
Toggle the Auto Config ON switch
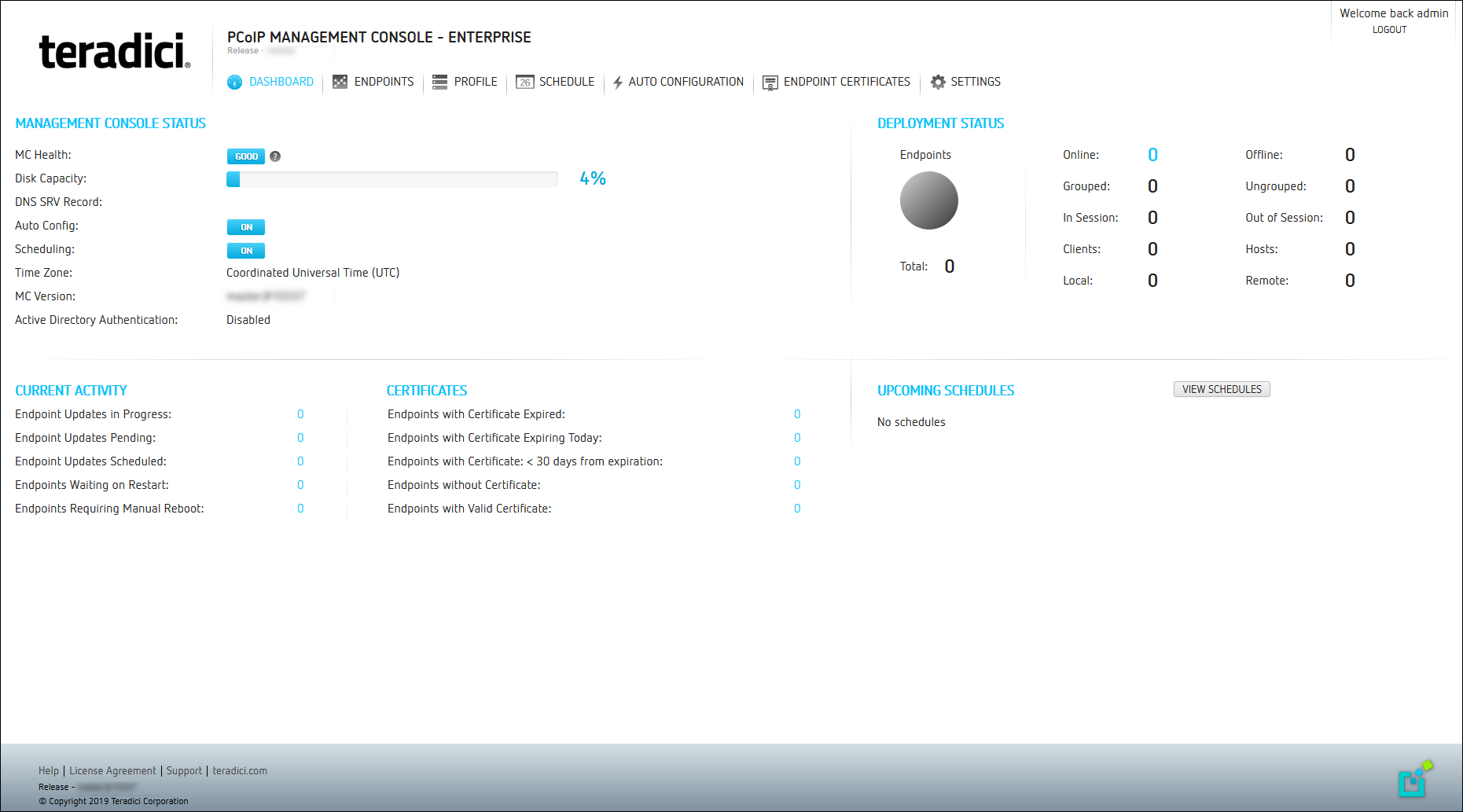coord(246,227)
